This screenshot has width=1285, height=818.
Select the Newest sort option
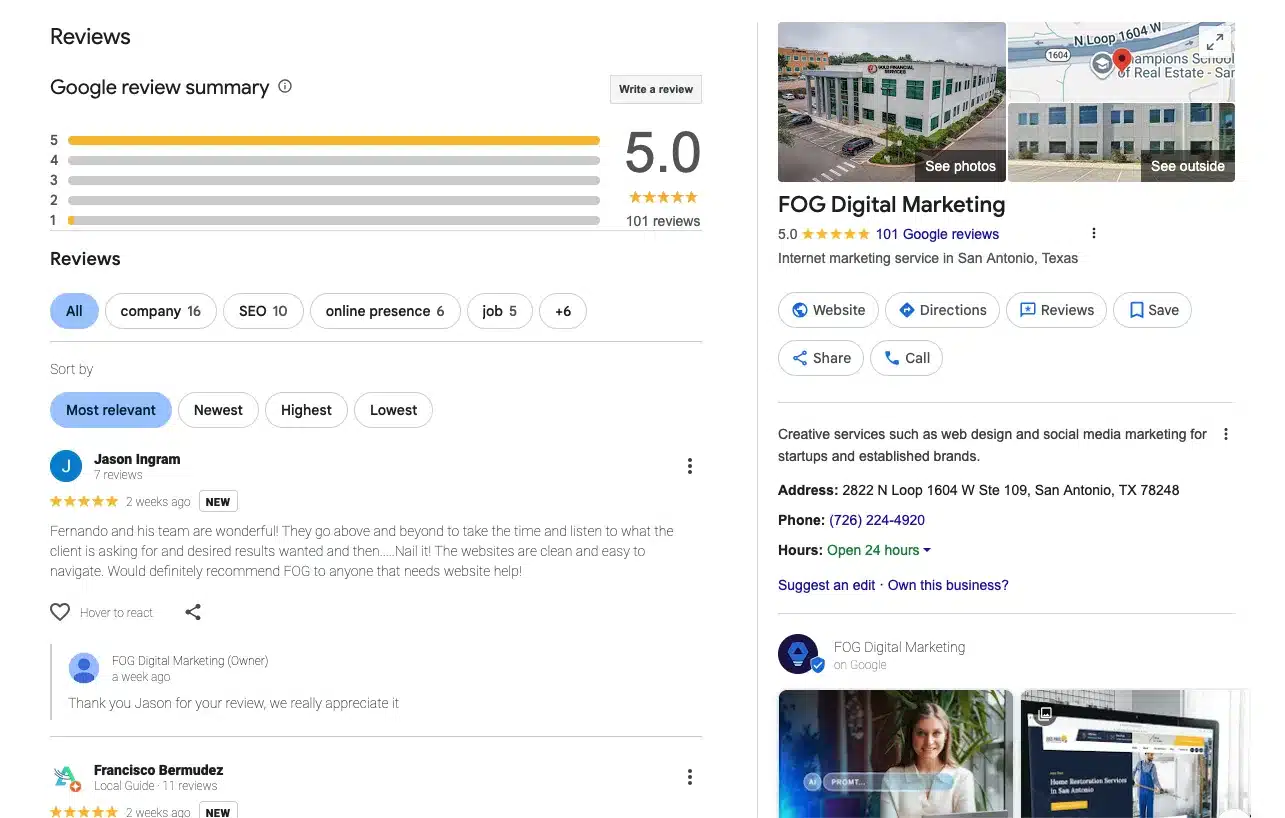point(218,410)
